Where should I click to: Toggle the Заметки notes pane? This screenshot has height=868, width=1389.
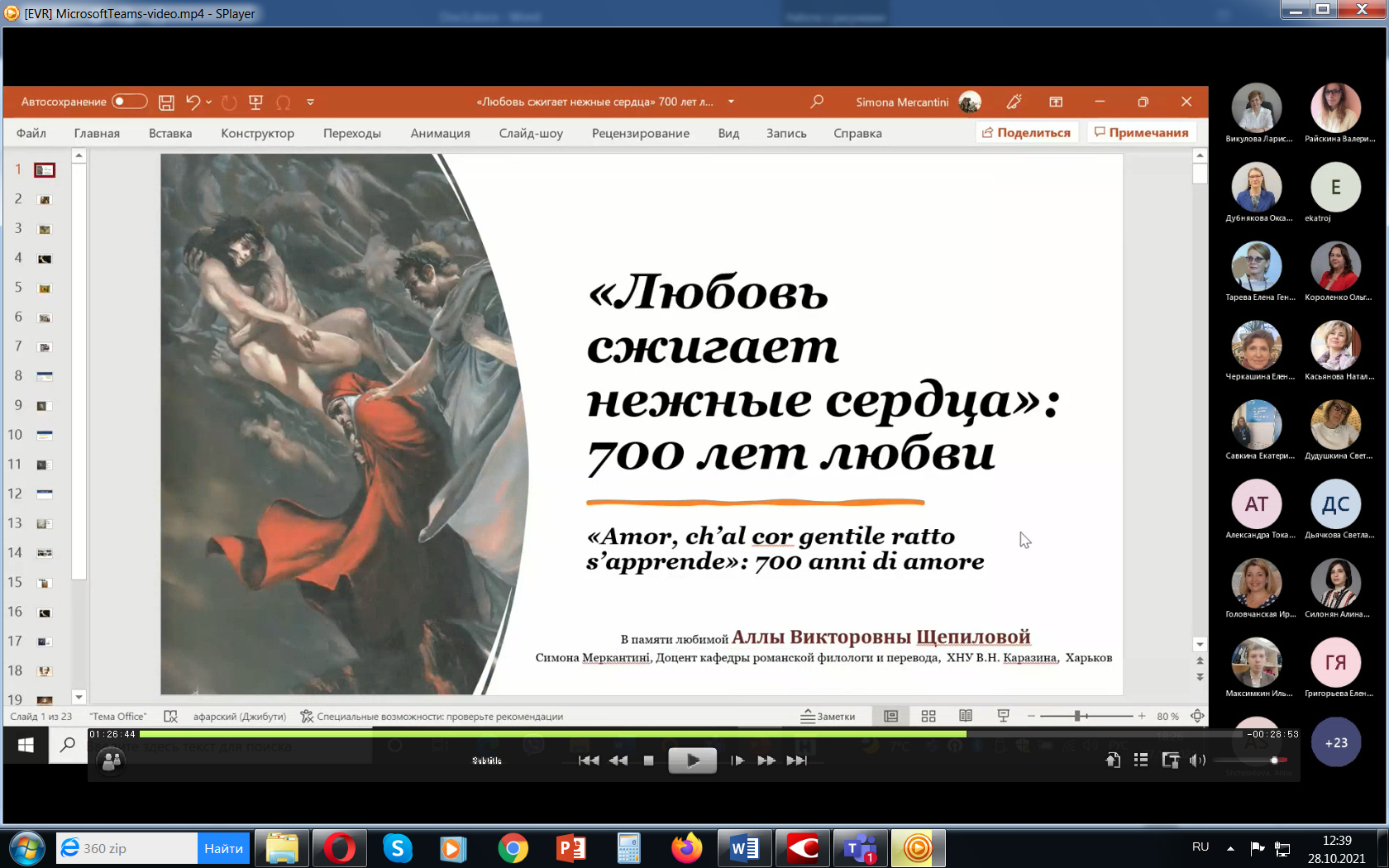click(828, 717)
